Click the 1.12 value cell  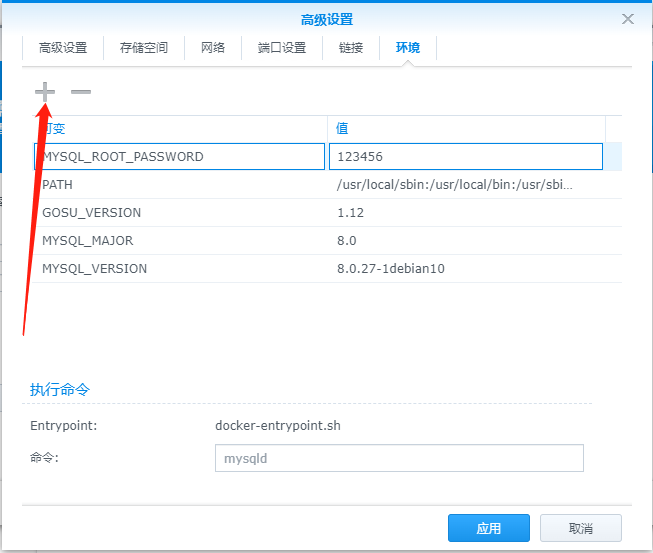pyautogui.click(x=350, y=213)
